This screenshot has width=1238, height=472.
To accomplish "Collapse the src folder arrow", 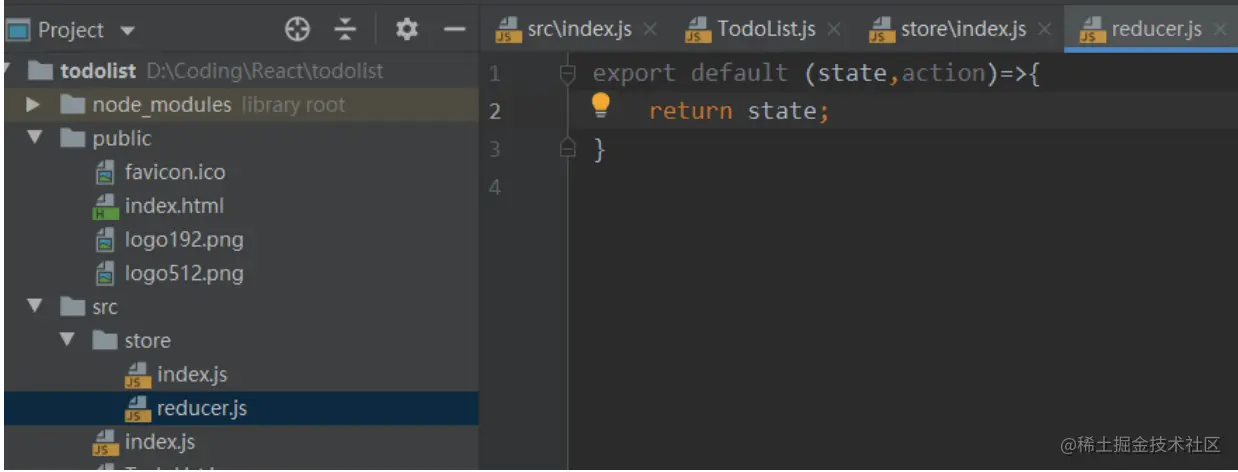I will 34,306.
